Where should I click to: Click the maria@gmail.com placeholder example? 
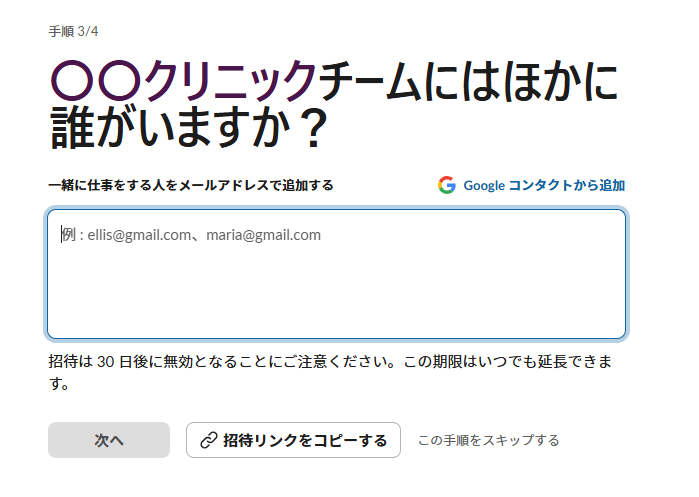[263, 235]
